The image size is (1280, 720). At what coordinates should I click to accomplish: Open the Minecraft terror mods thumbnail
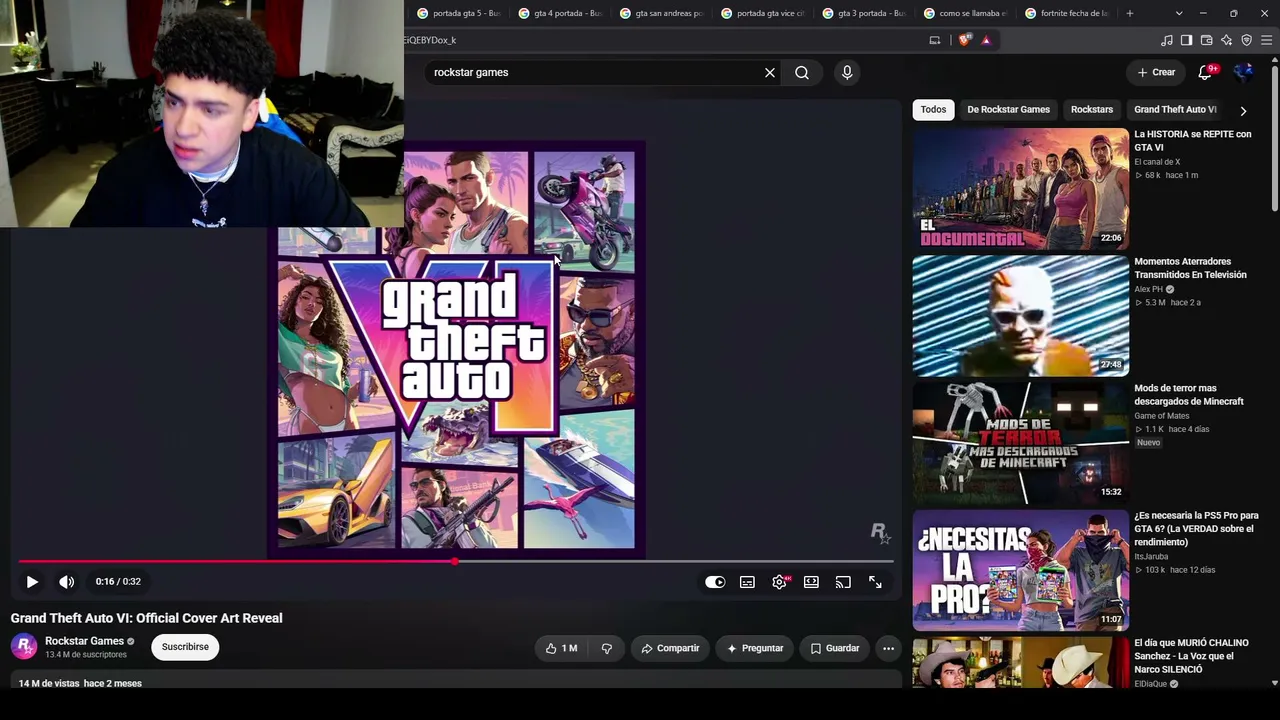click(1020, 443)
